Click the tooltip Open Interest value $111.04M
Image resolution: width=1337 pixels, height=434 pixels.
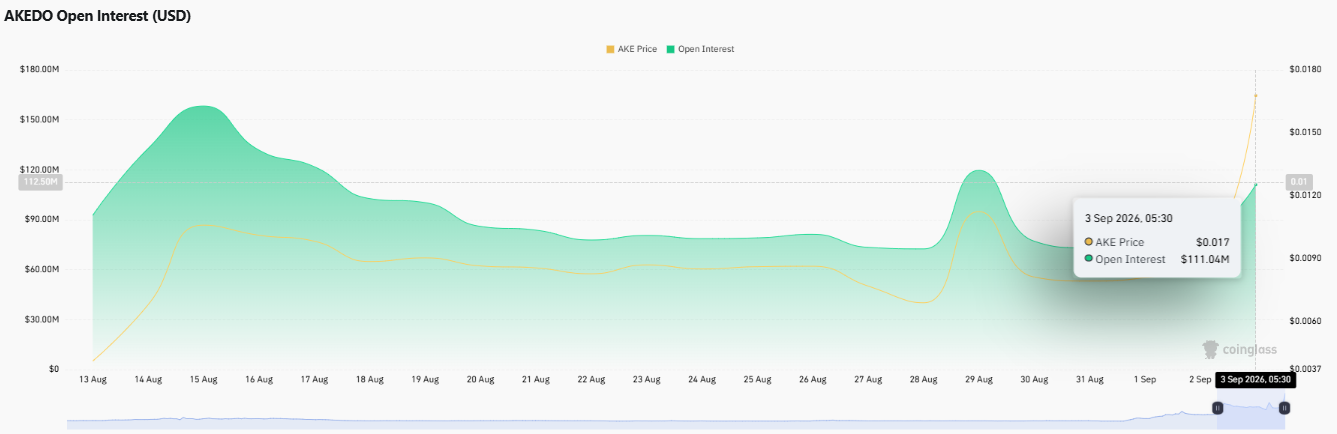1204,259
